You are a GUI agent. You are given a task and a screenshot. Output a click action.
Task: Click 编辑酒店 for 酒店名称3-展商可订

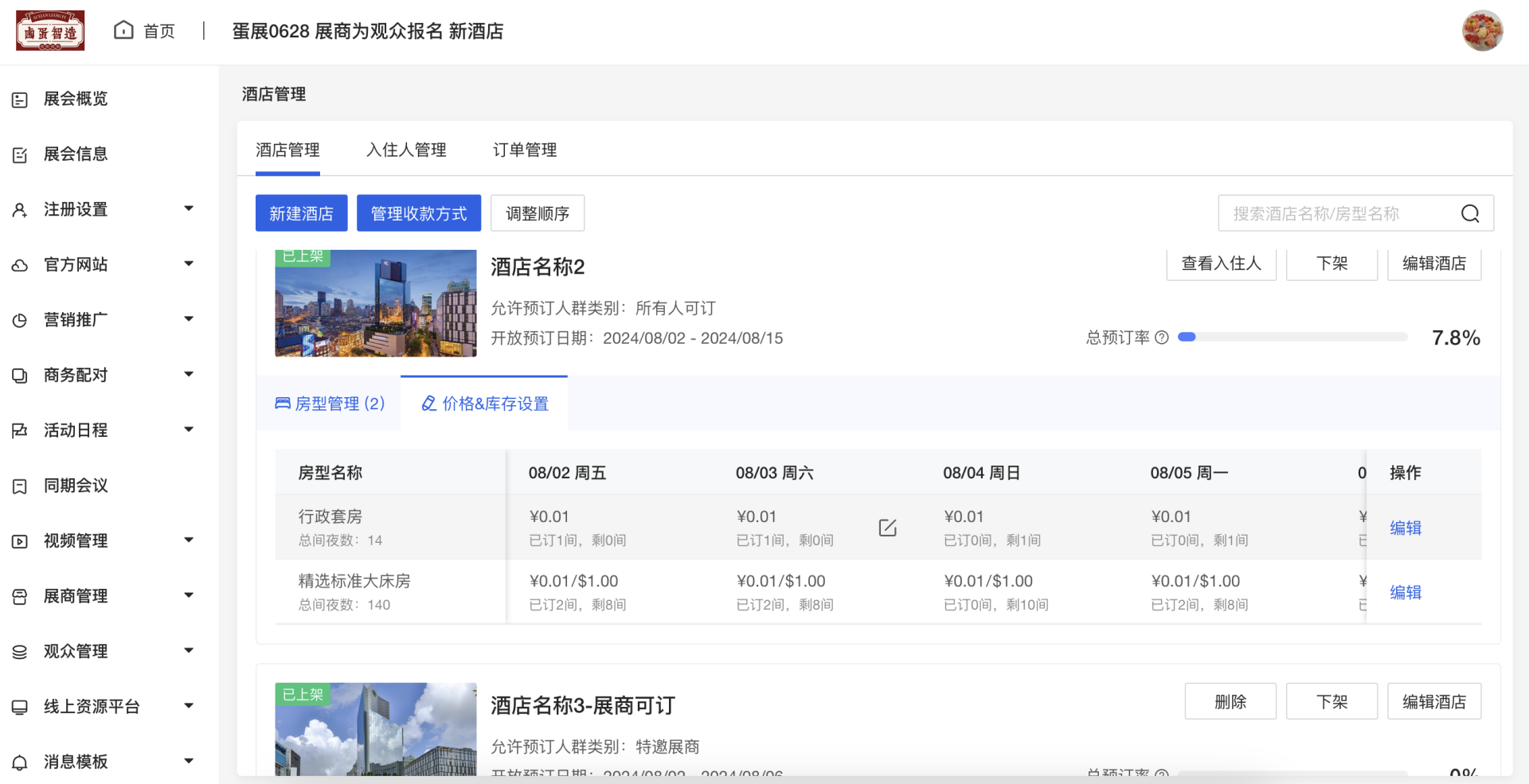point(1433,701)
